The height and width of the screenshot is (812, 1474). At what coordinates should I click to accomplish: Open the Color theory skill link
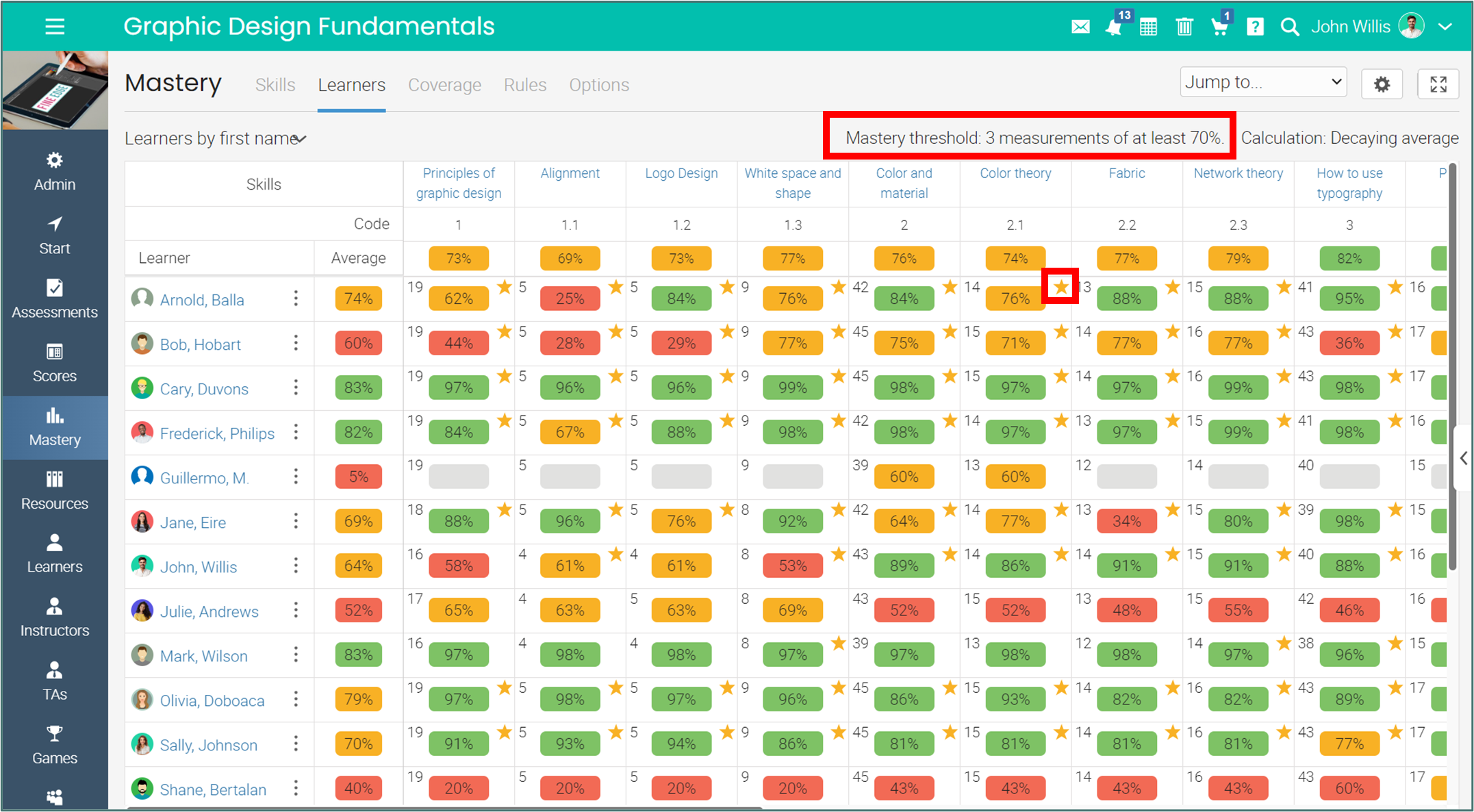pyautogui.click(x=1015, y=173)
